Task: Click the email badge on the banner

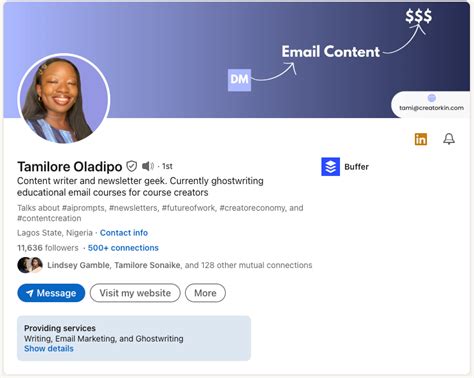Action: coord(431,104)
